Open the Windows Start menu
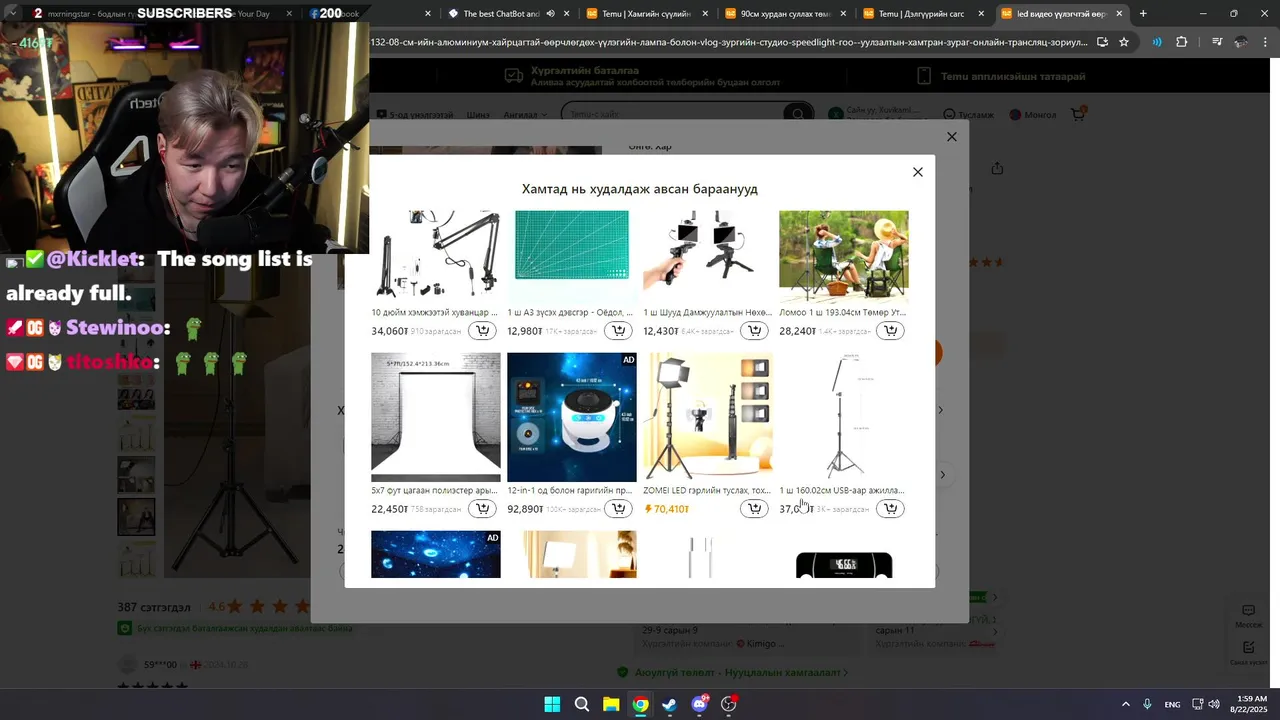This screenshot has width=1280, height=720. pyautogui.click(x=552, y=704)
